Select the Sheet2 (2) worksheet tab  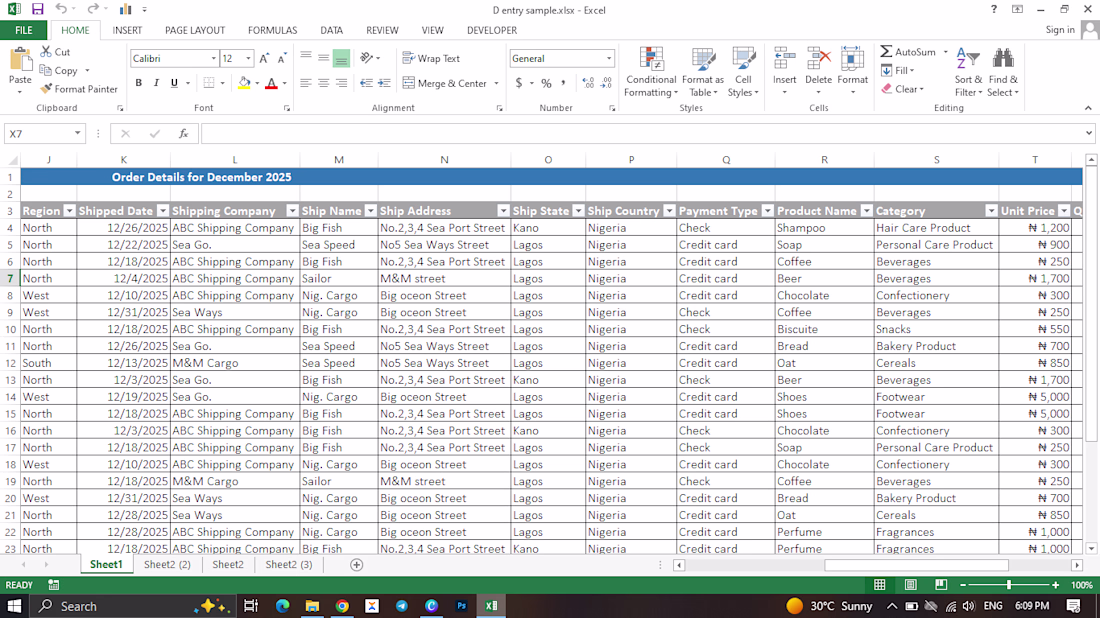tap(167, 565)
